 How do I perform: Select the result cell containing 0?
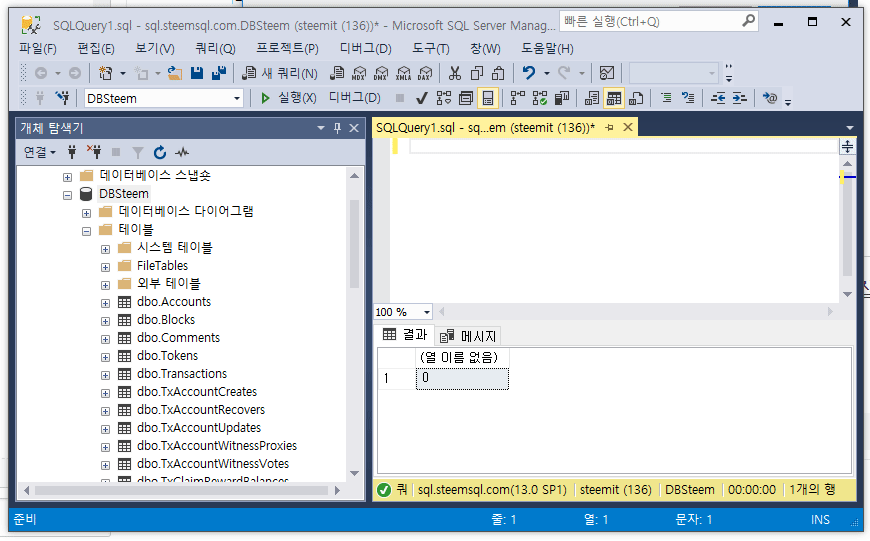462,379
